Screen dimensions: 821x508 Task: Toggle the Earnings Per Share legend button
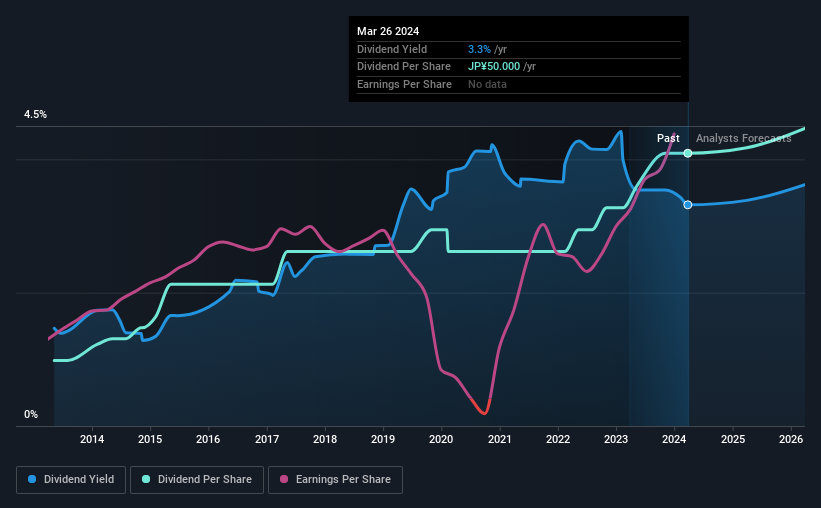[335, 480]
